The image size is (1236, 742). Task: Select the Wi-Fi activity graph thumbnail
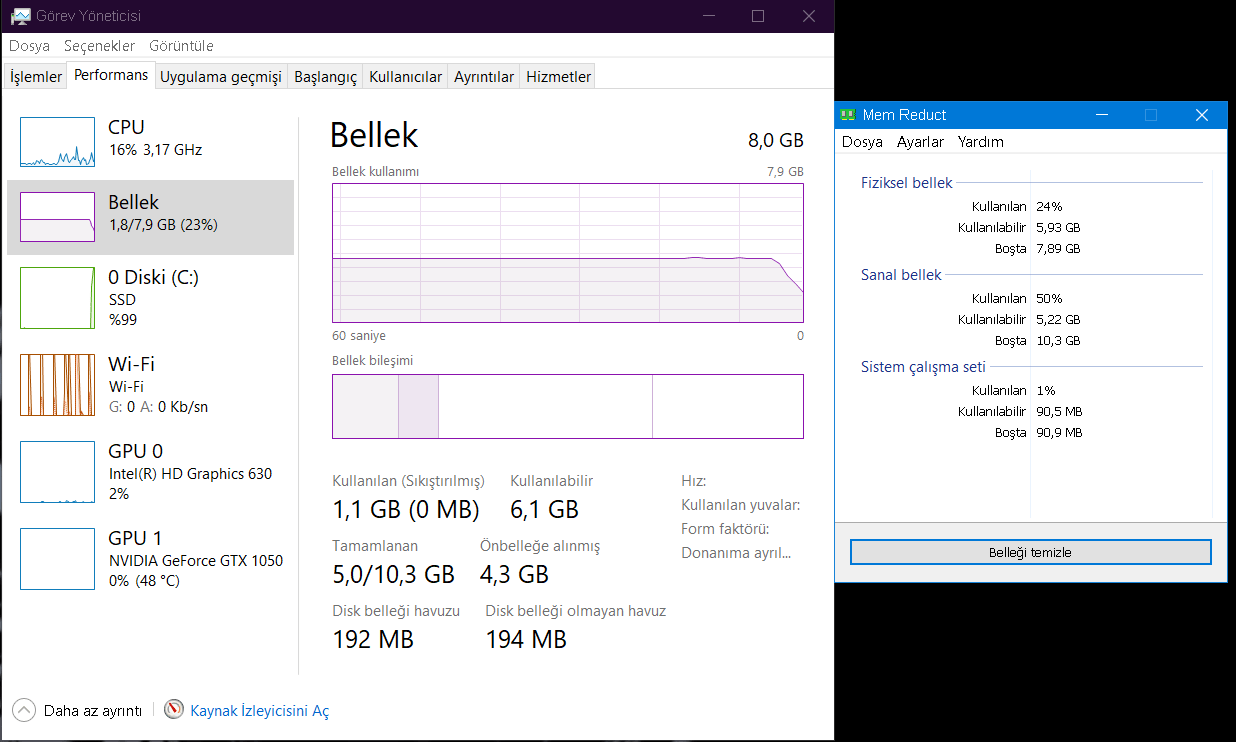(x=57, y=385)
